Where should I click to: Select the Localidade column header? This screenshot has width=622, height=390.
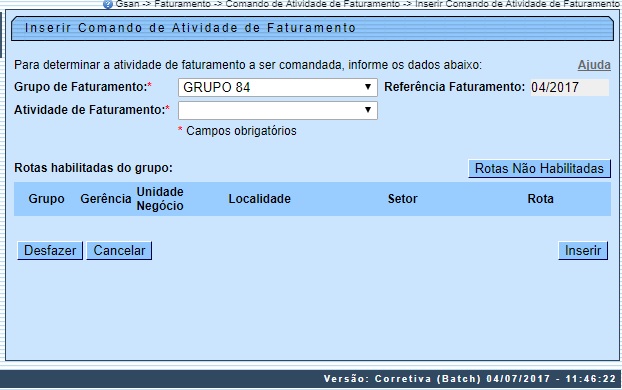259,199
